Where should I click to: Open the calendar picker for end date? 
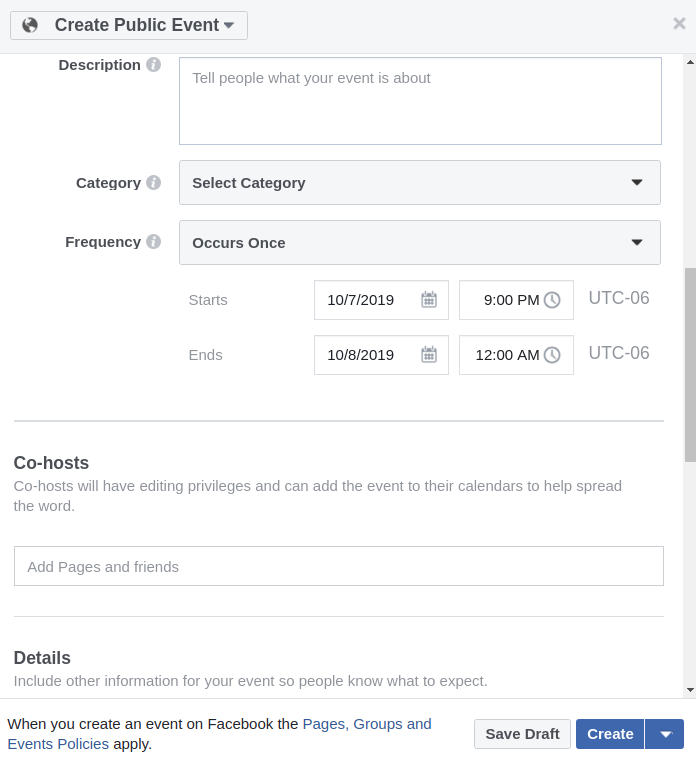point(429,355)
